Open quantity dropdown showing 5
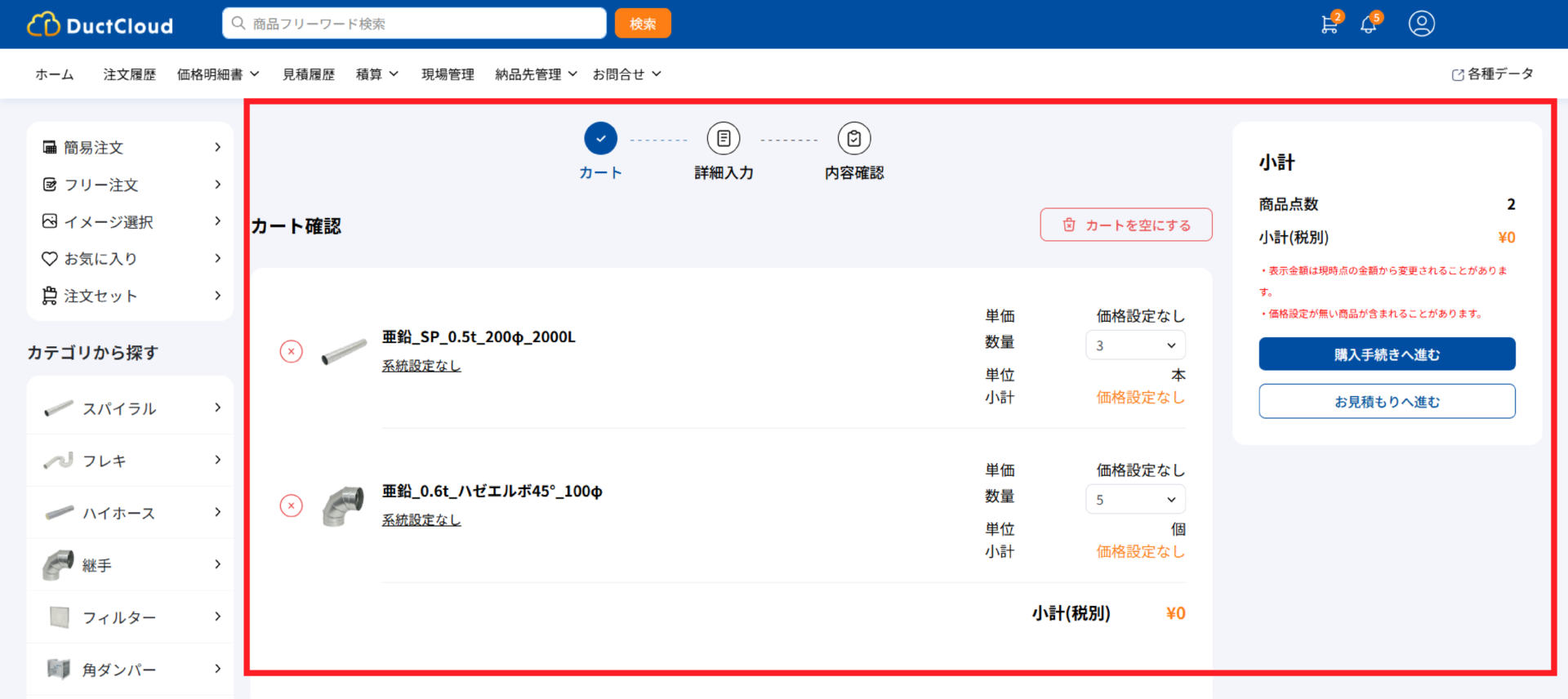Image resolution: width=1568 pixels, height=699 pixels. [1135, 500]
